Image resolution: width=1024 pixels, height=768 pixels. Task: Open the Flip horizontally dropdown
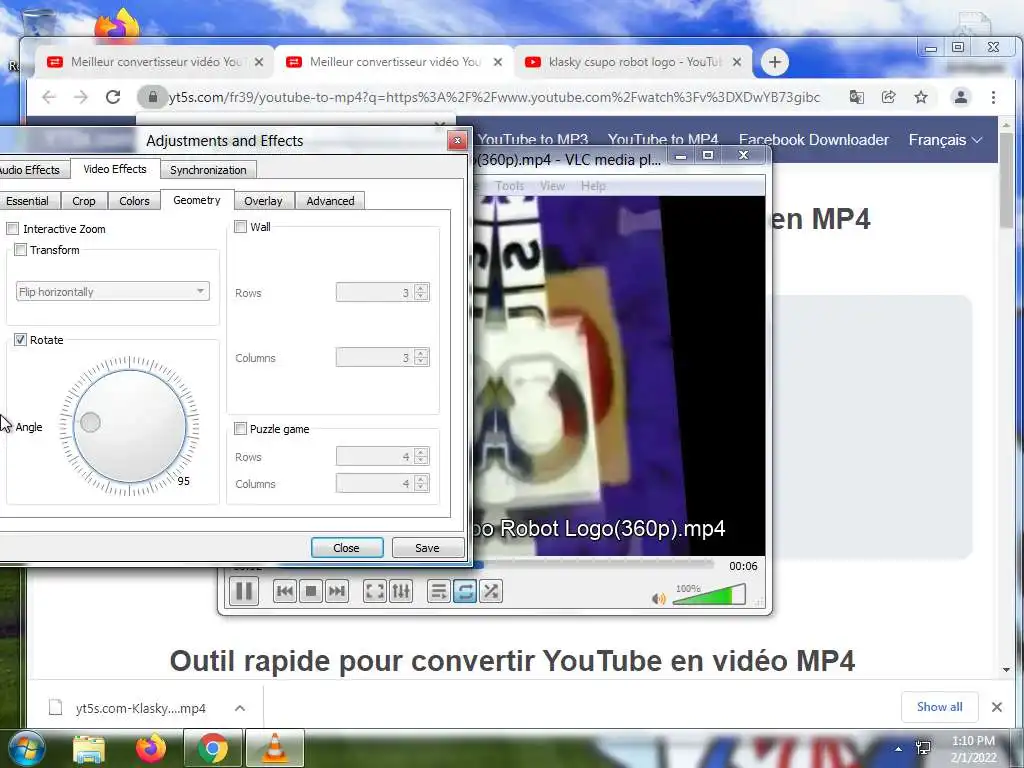(x=112, y=291)
